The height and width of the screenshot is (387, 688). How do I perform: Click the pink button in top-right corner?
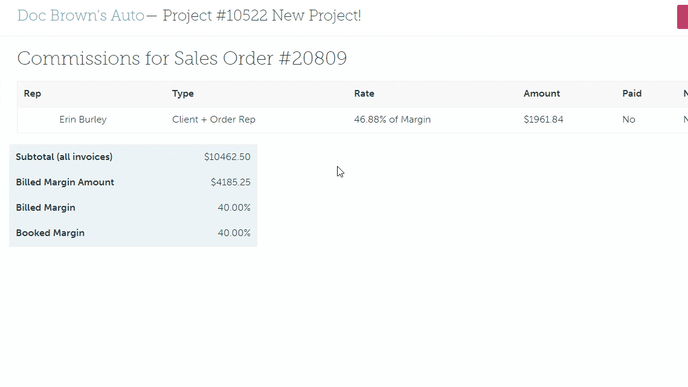[x=682, y=18]
